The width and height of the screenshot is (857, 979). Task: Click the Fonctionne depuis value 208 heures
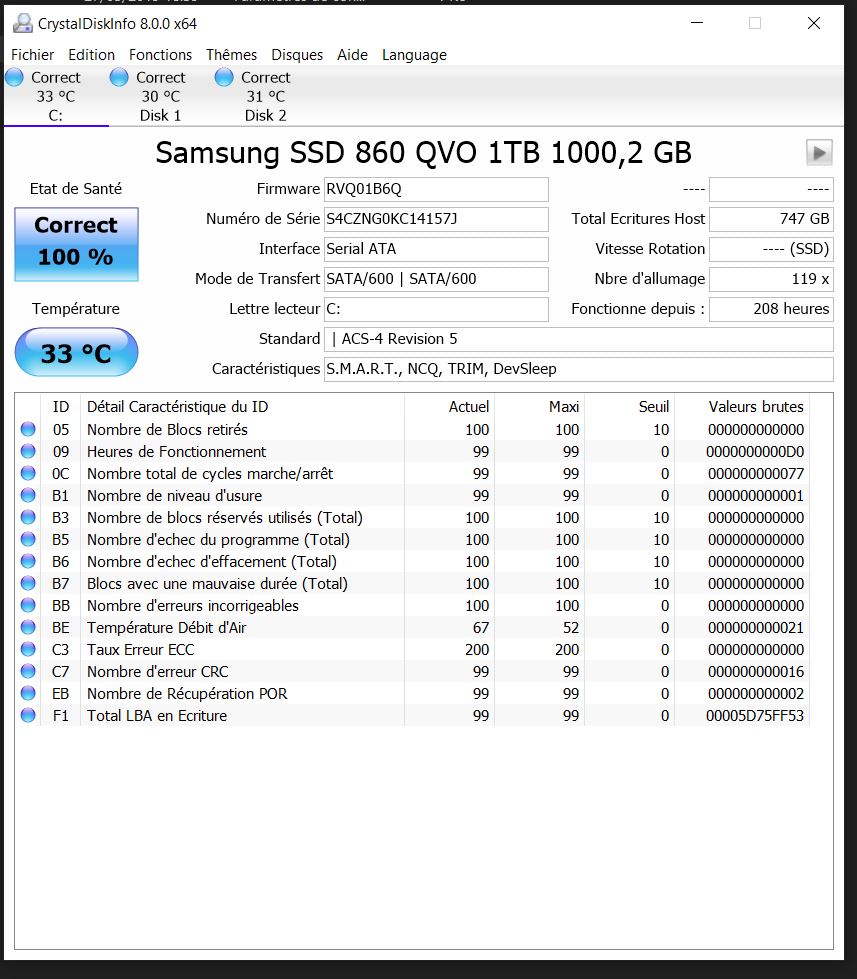(x=771, y=309)
